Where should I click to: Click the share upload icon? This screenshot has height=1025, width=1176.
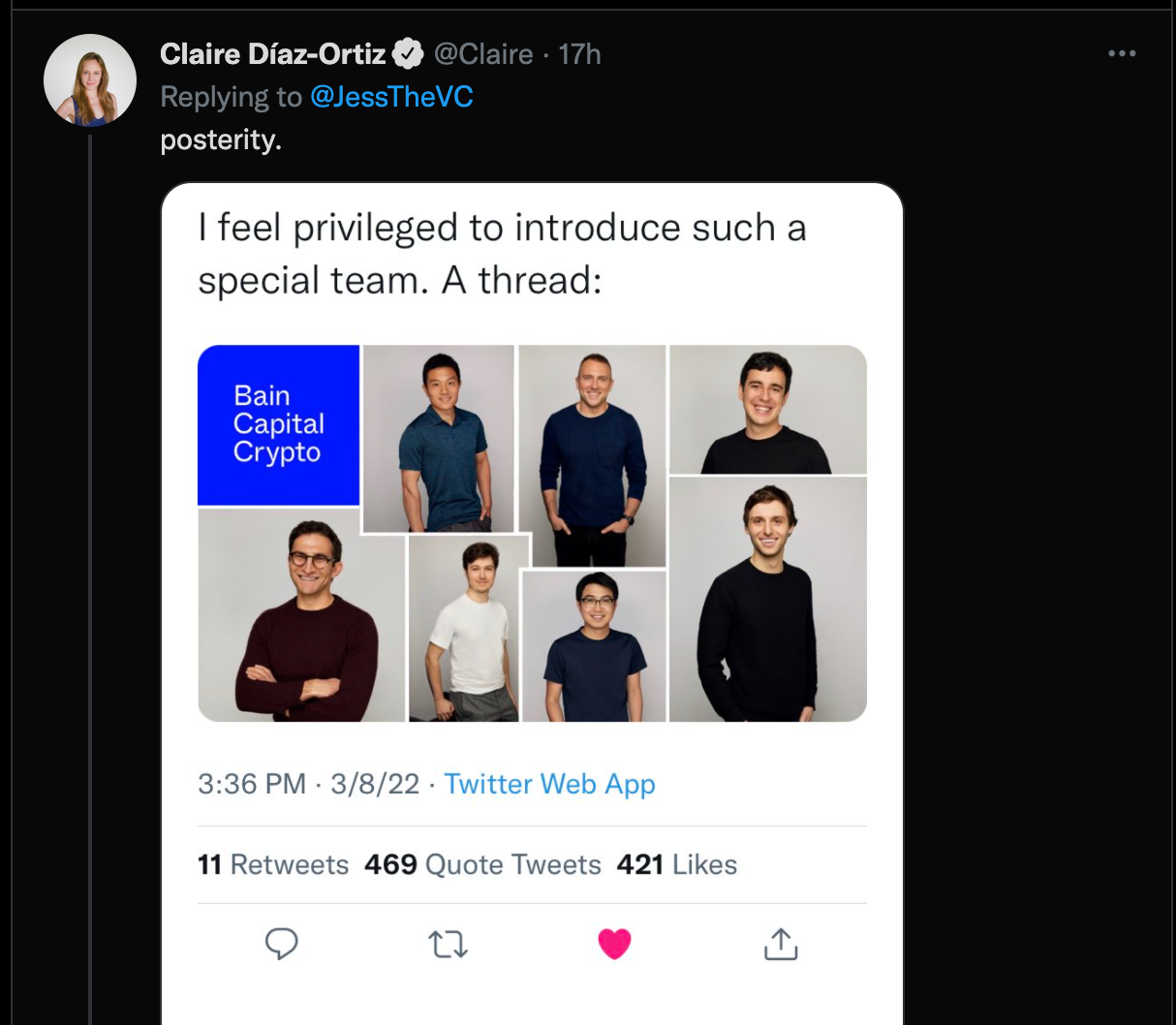pos(781,943)
